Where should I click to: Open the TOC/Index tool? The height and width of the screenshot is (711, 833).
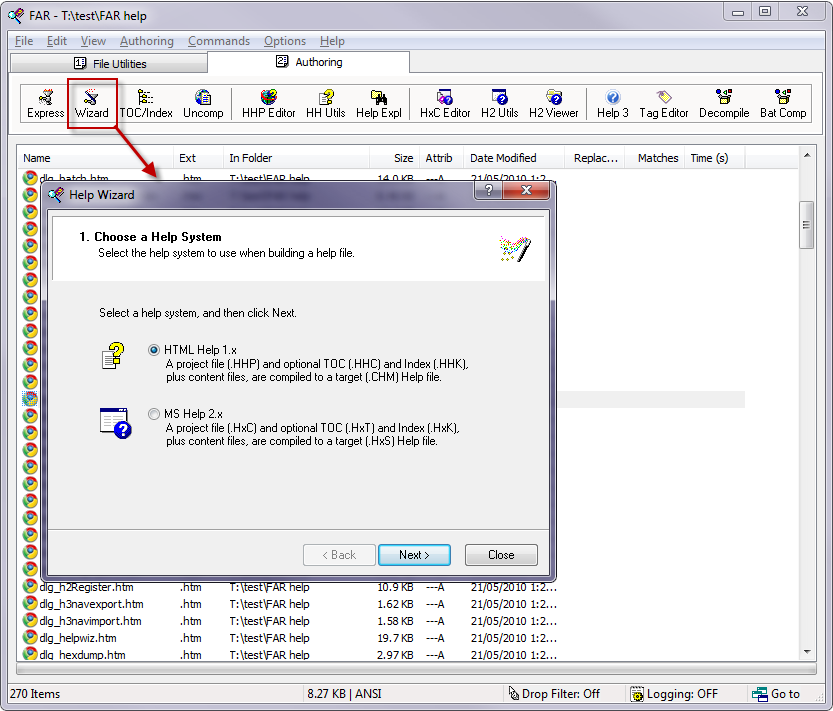[146, 104]
